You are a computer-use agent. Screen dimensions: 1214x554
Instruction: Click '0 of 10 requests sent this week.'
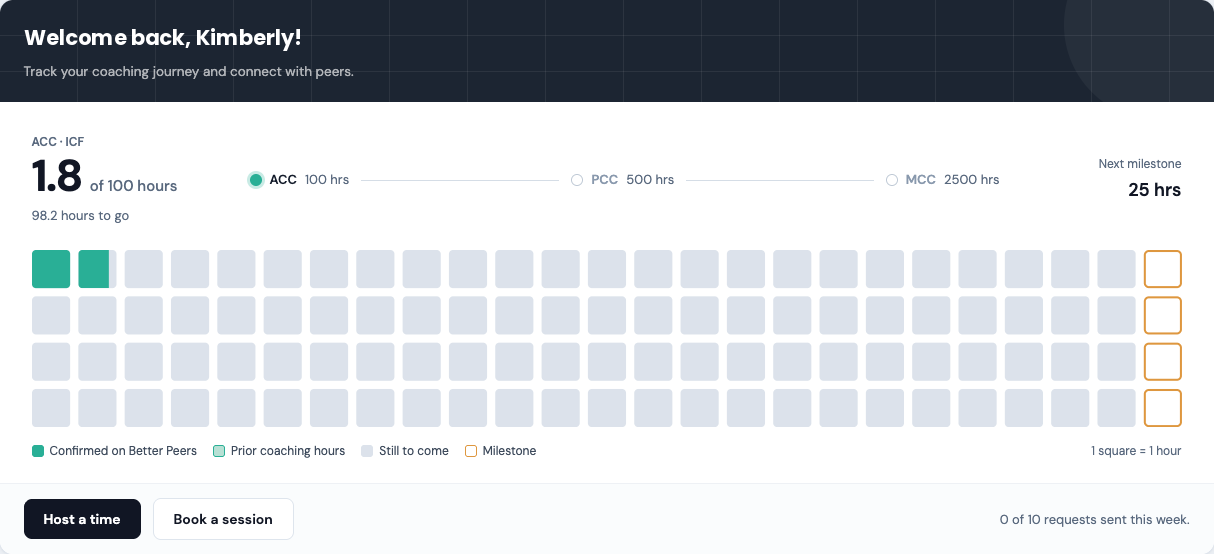click(1095, 519)
